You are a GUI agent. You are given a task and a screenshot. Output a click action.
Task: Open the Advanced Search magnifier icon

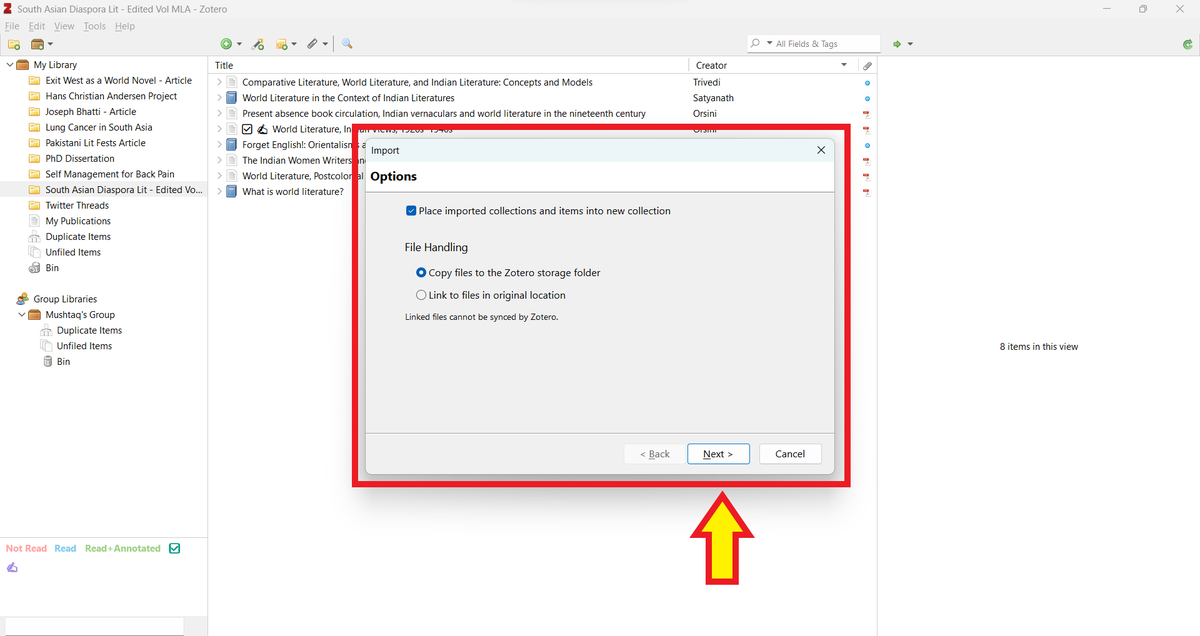[347, 44]
